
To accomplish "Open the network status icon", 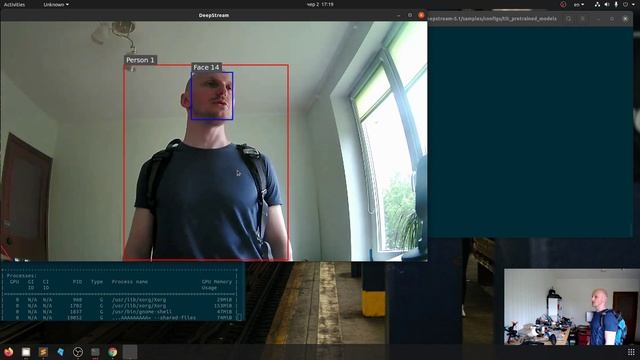I will tap(597, 4).
